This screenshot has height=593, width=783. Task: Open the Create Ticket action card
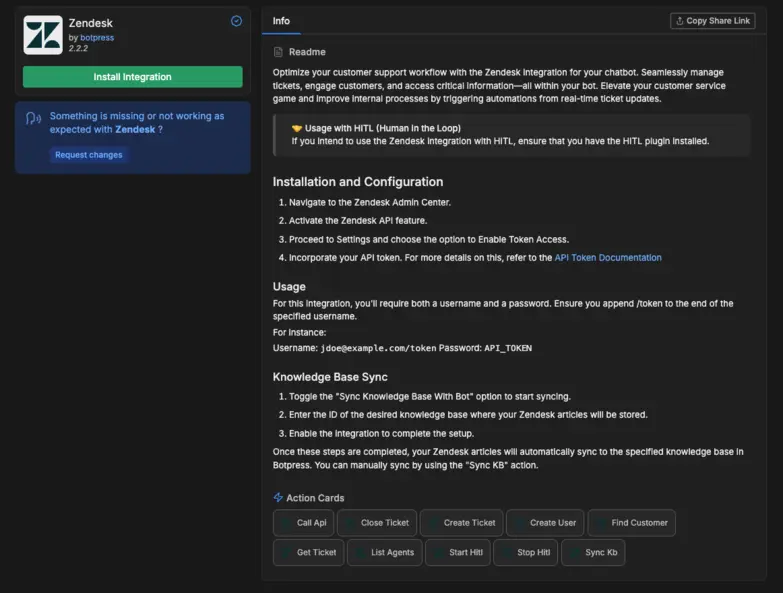(461, 523)
